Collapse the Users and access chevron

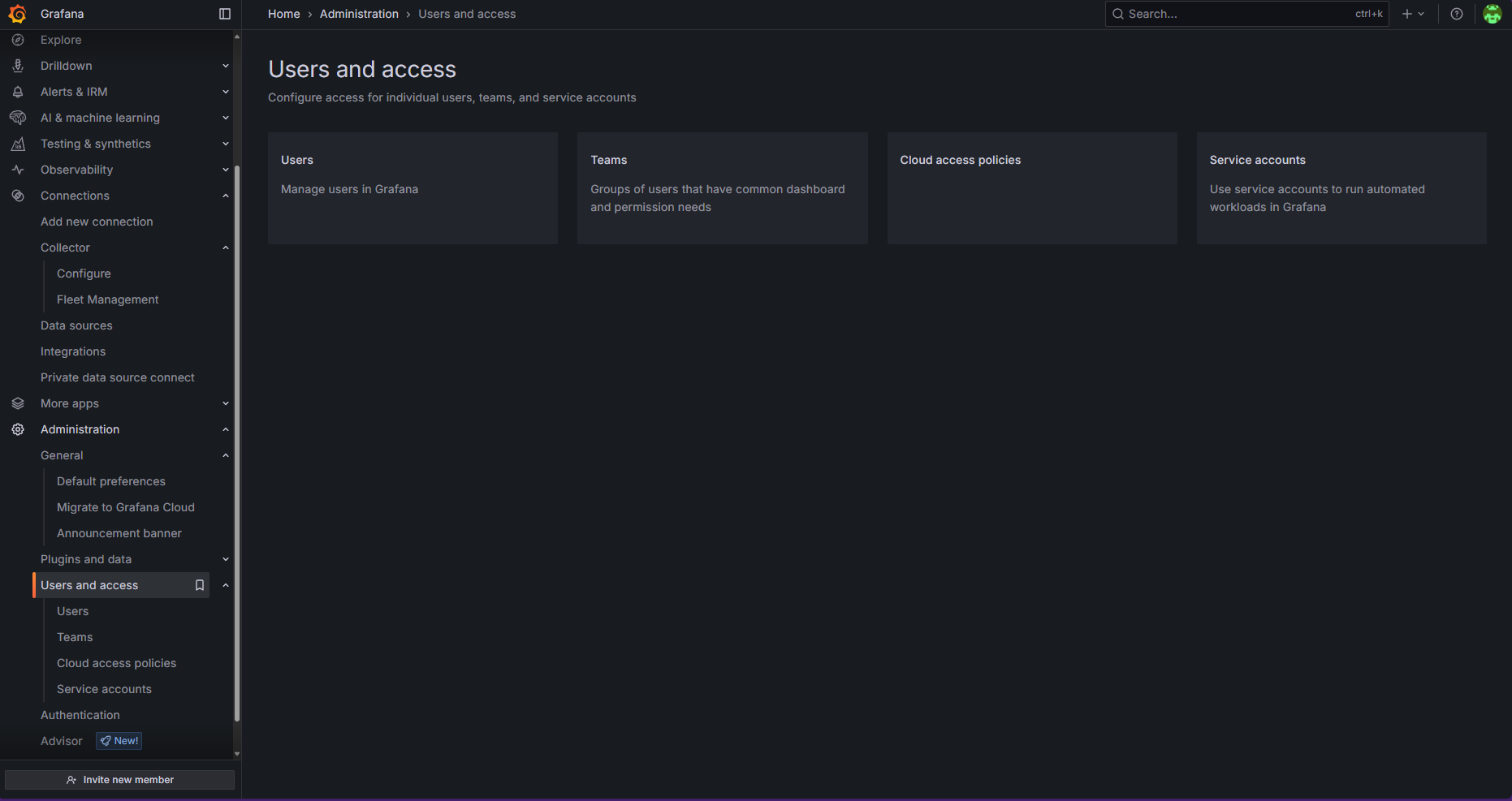point(226,585)
